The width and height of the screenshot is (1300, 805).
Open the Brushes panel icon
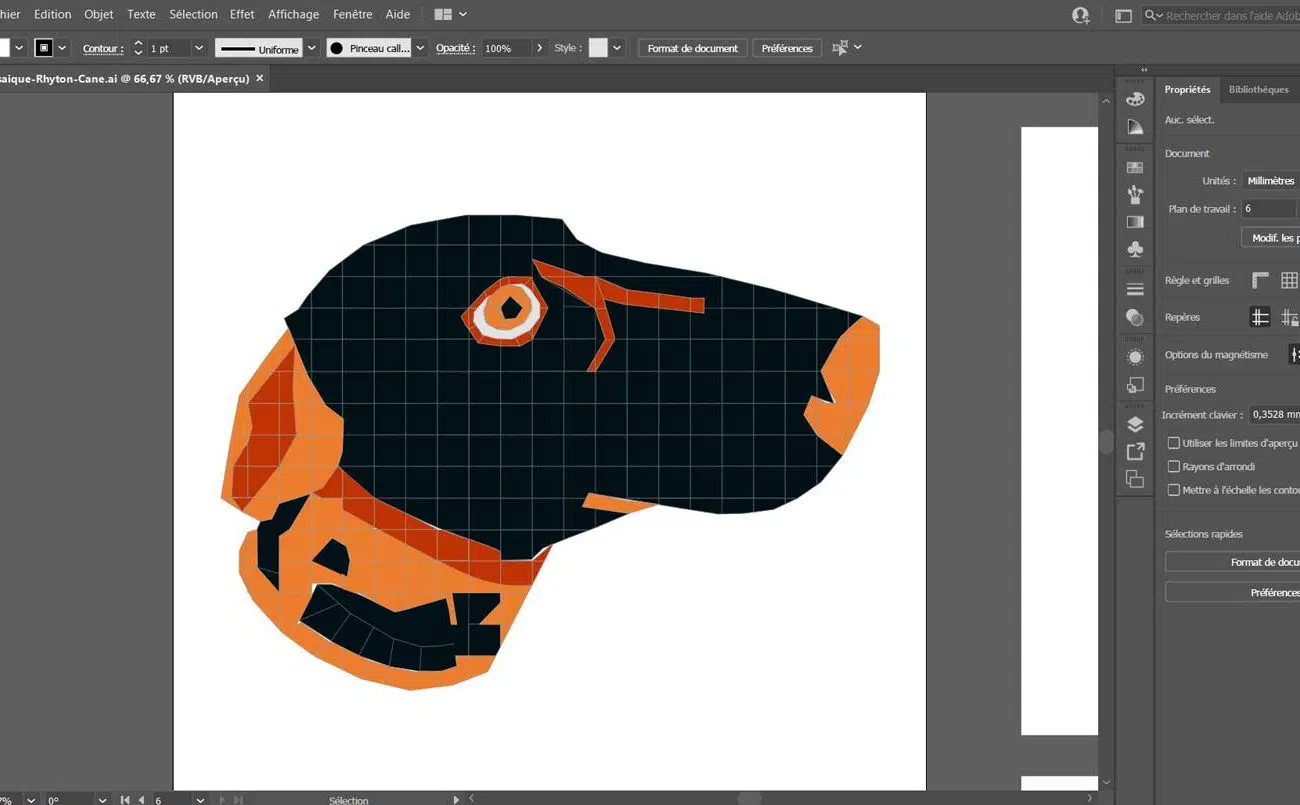coord(1135,195)
